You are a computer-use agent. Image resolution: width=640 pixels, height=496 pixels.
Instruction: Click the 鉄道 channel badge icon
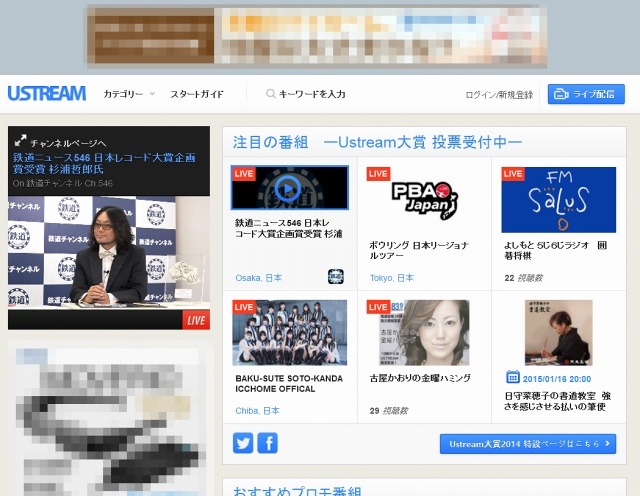(336, 277)
